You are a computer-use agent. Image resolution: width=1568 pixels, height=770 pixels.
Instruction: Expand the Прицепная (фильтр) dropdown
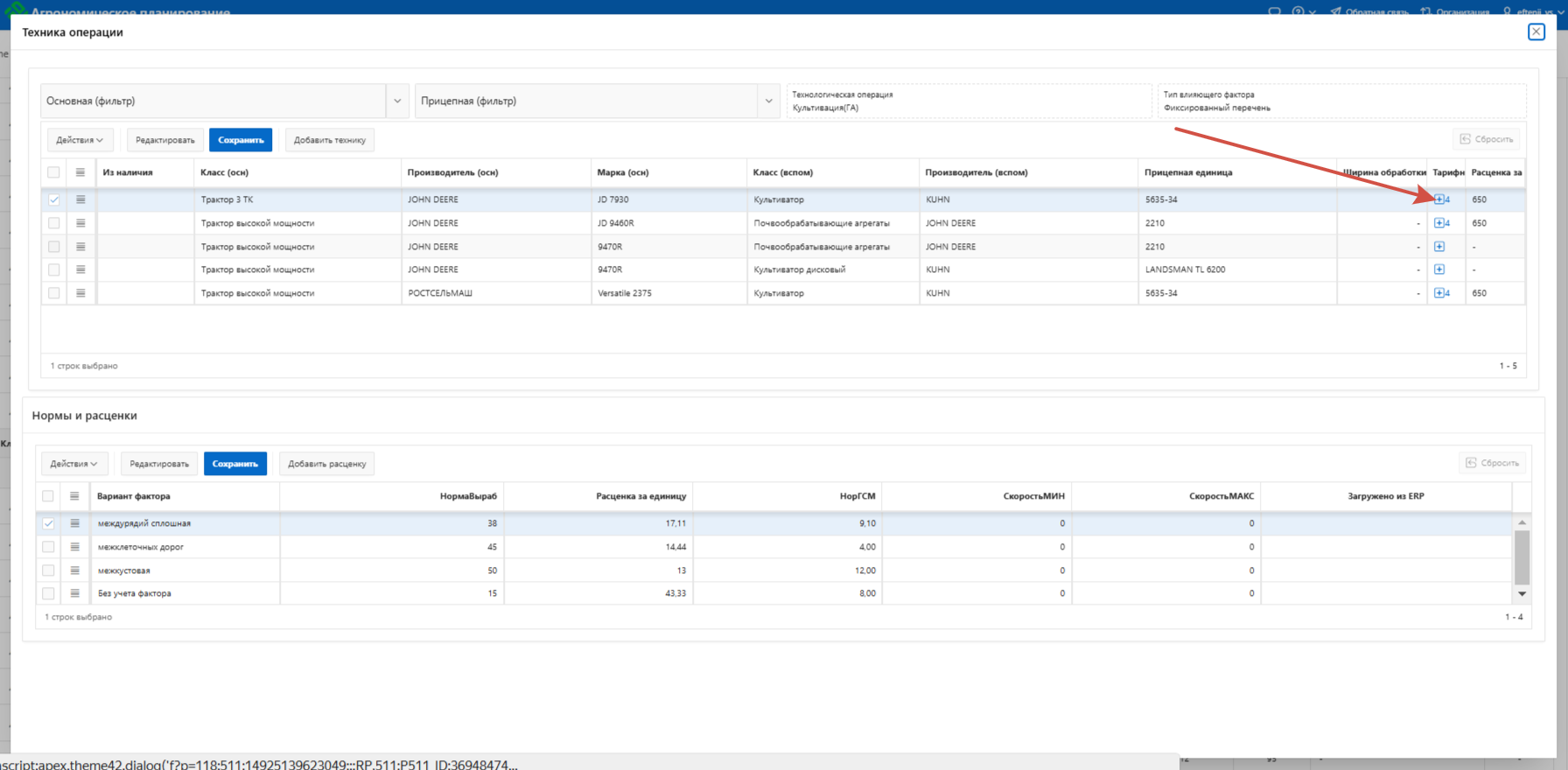[x=768, y=101]
